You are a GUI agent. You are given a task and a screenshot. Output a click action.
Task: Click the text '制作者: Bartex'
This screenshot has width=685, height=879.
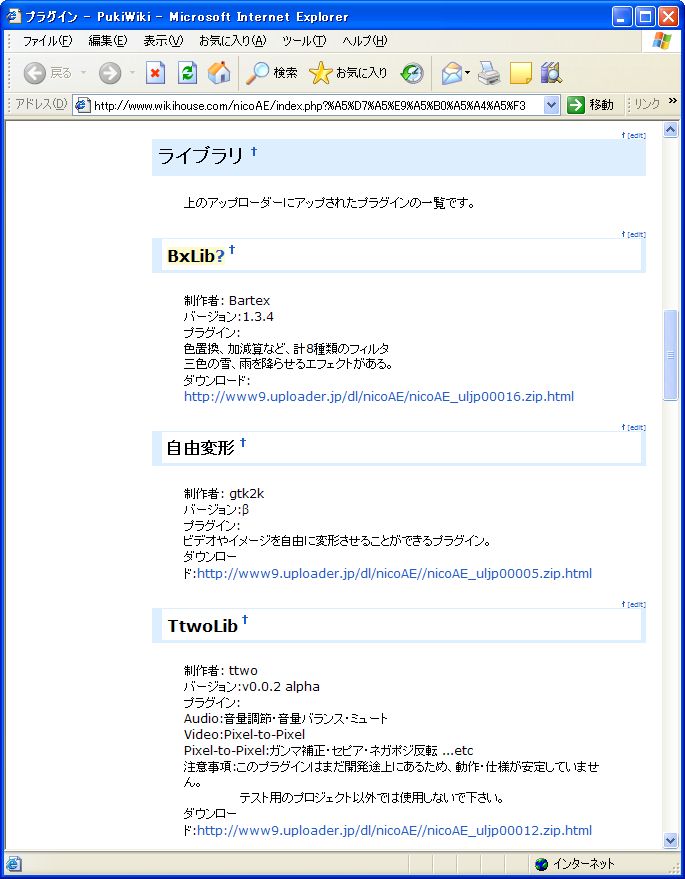226,300
